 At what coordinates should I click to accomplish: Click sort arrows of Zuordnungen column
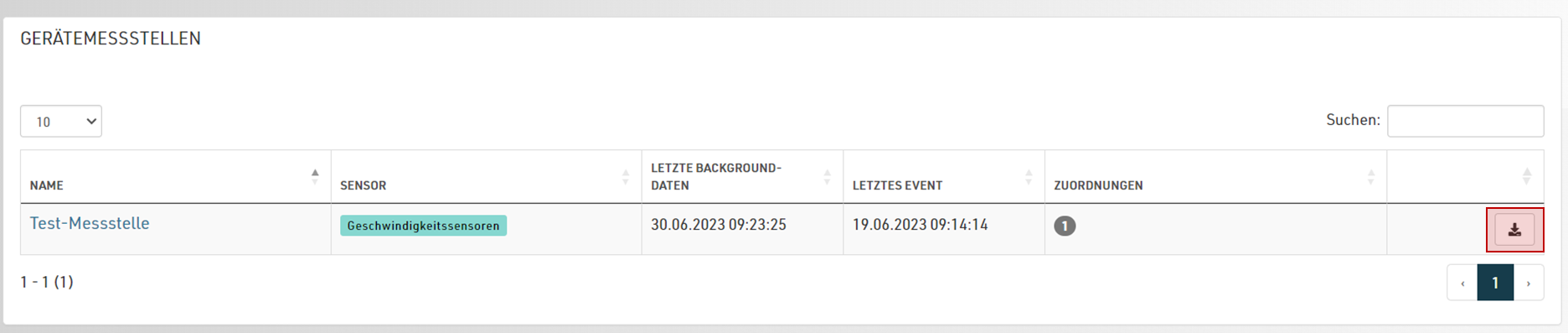[1371, 176]
